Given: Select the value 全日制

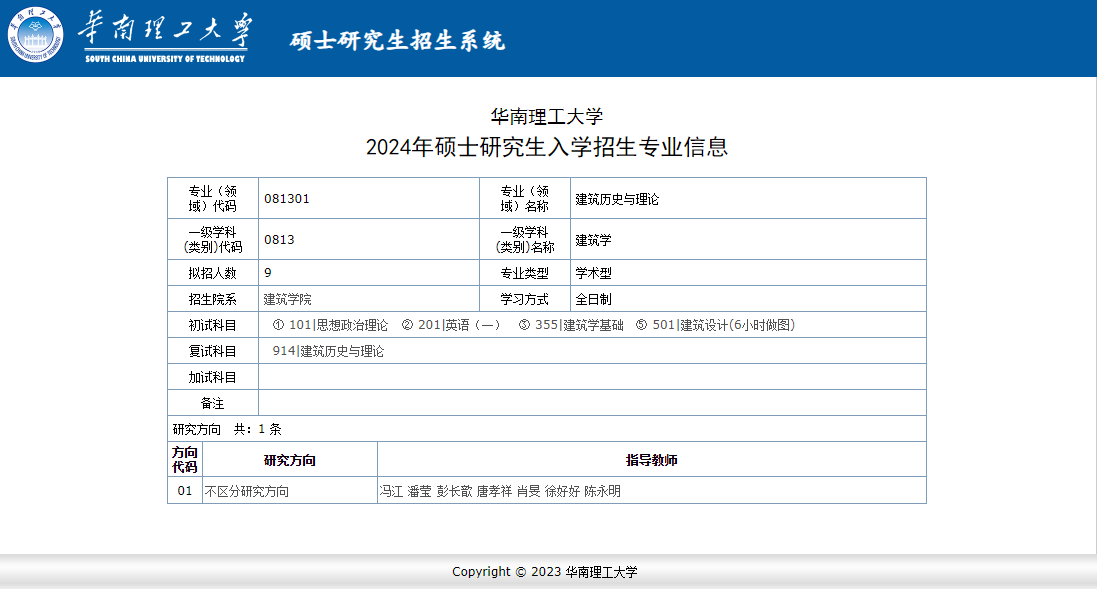Looking at the screenshot, I should coord(593,299).
